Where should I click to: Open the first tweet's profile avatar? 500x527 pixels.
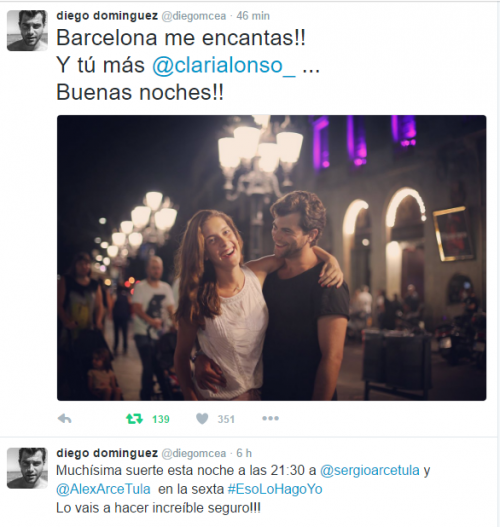click(27, 31)
